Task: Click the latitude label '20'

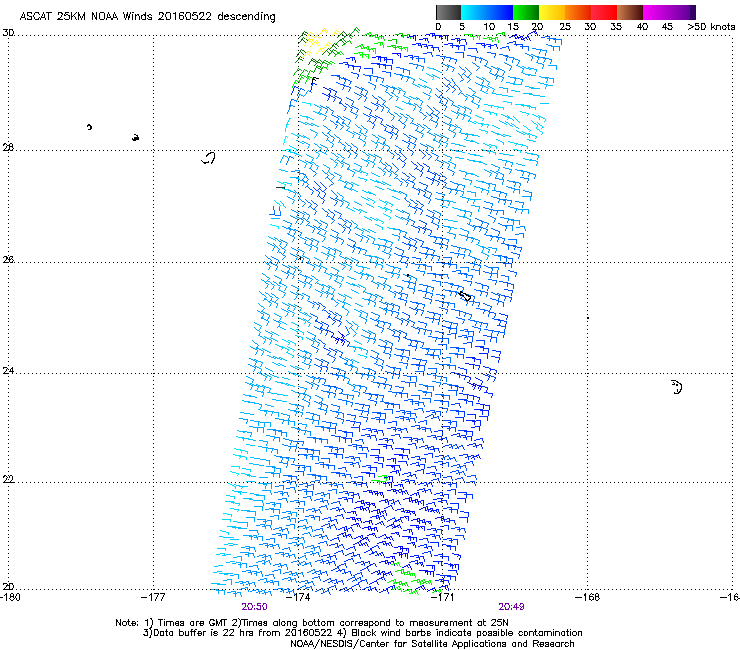Action: point(8,586)
